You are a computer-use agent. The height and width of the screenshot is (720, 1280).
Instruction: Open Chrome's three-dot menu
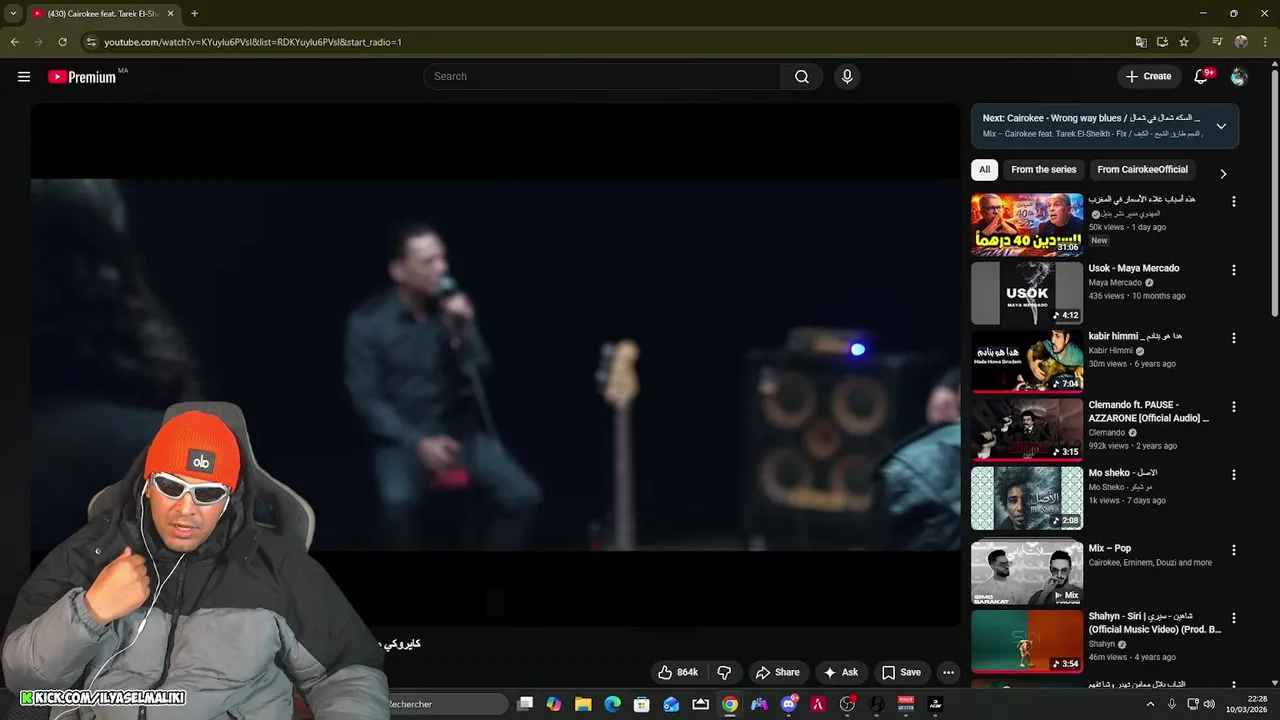1263,42
